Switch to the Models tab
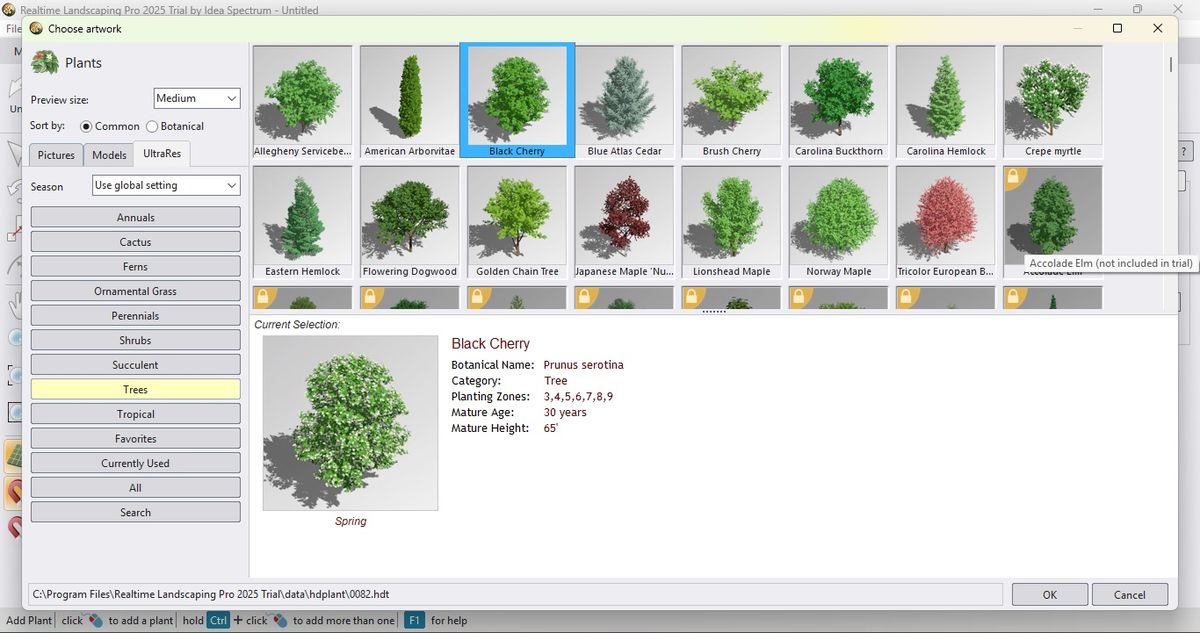This screenshot has width=1200, height=633. point(108,154)
